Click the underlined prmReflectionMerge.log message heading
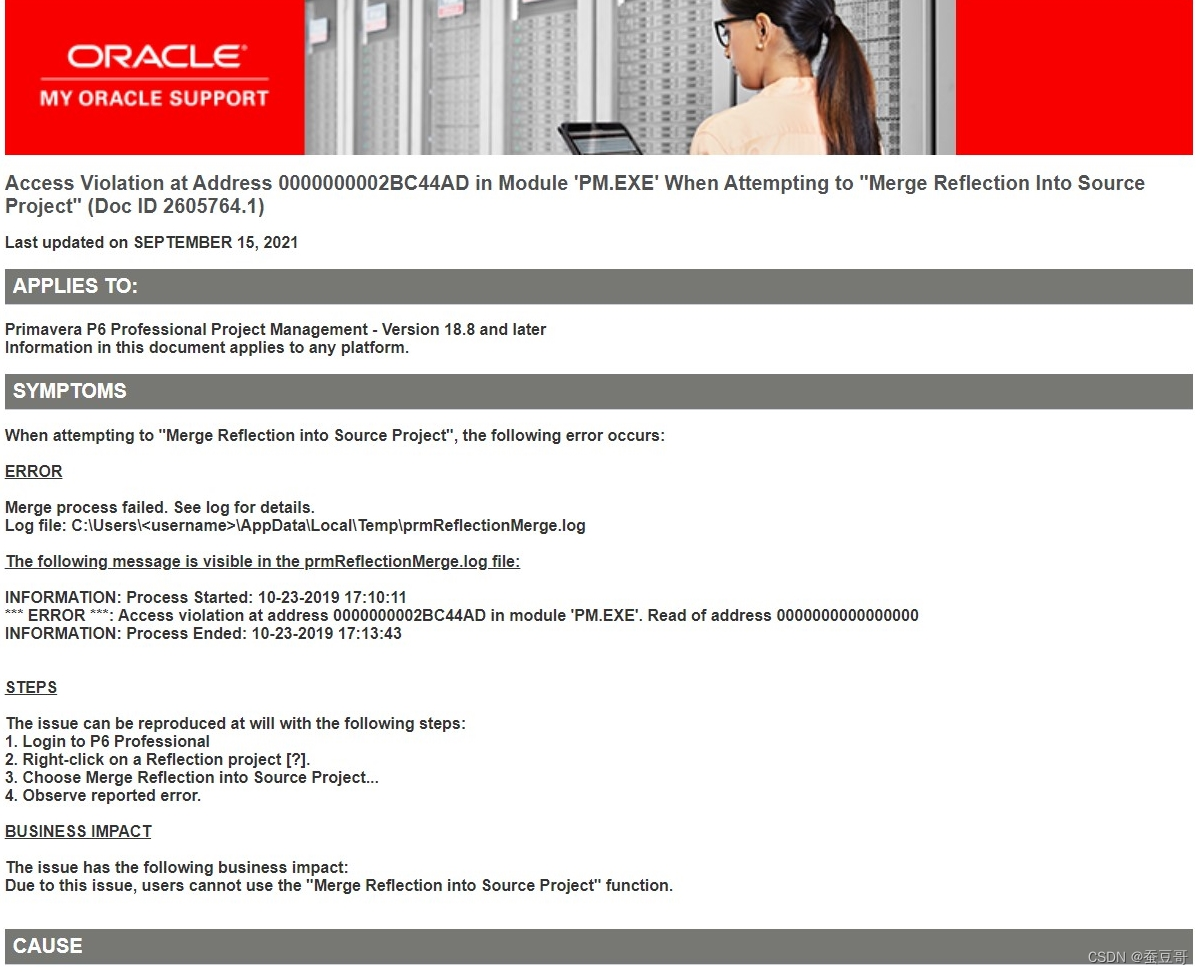The width and height of the screenshot is (1204, 974). point(263,562)
